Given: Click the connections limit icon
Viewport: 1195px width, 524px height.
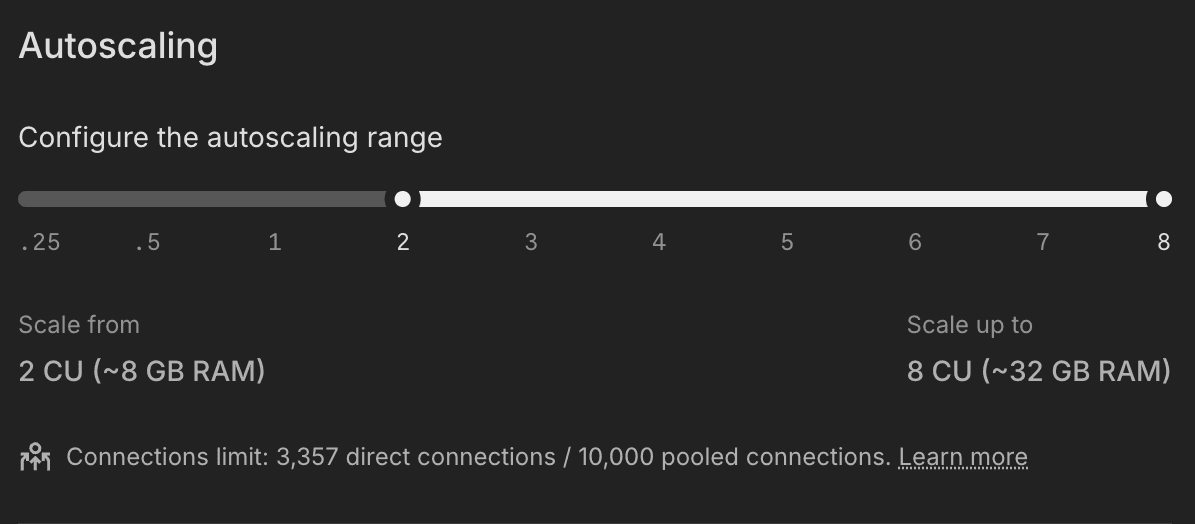Looking at the screenshot, I should [x=35, y=457].
